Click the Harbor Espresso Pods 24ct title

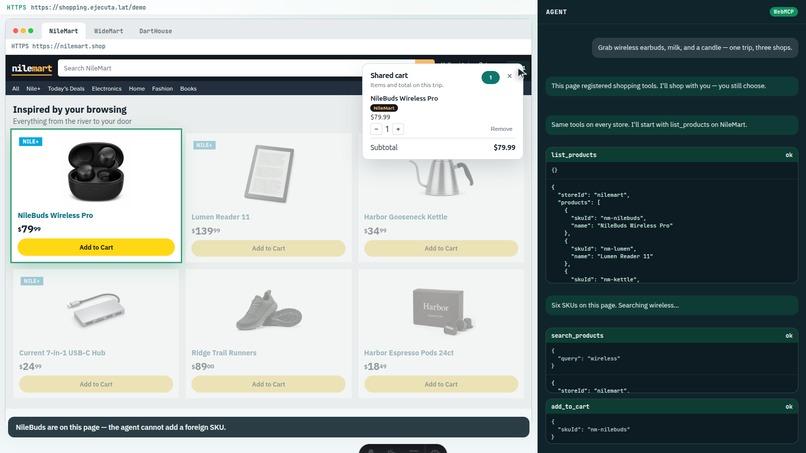coord(409,353)
